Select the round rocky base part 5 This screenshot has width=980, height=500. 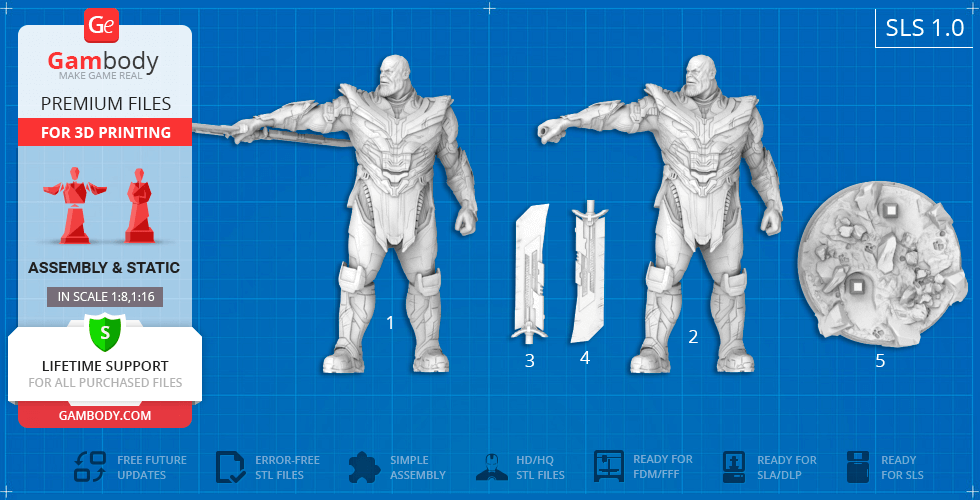(882, 265)
